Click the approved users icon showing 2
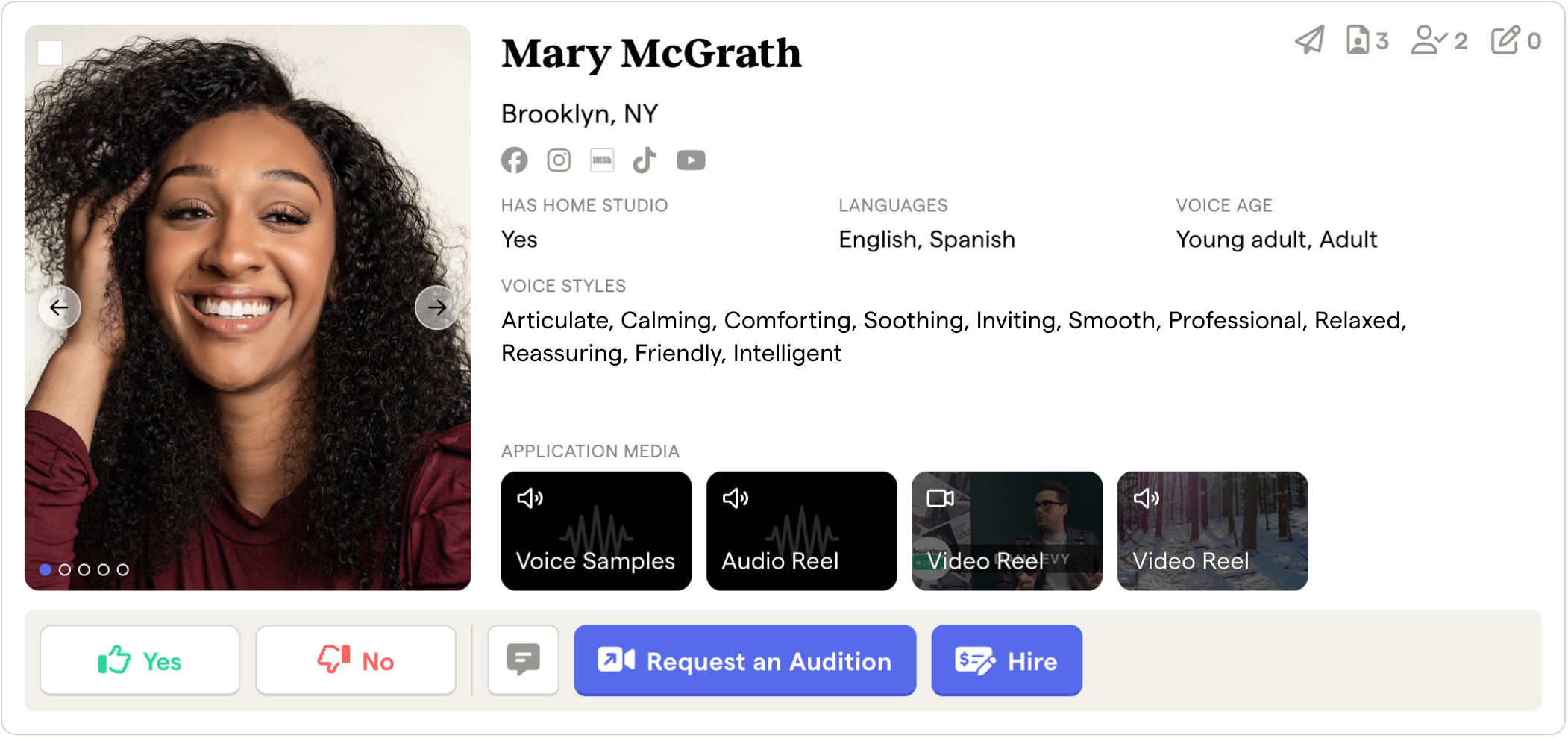The image size is (1568, 738). pos(1438,40)
